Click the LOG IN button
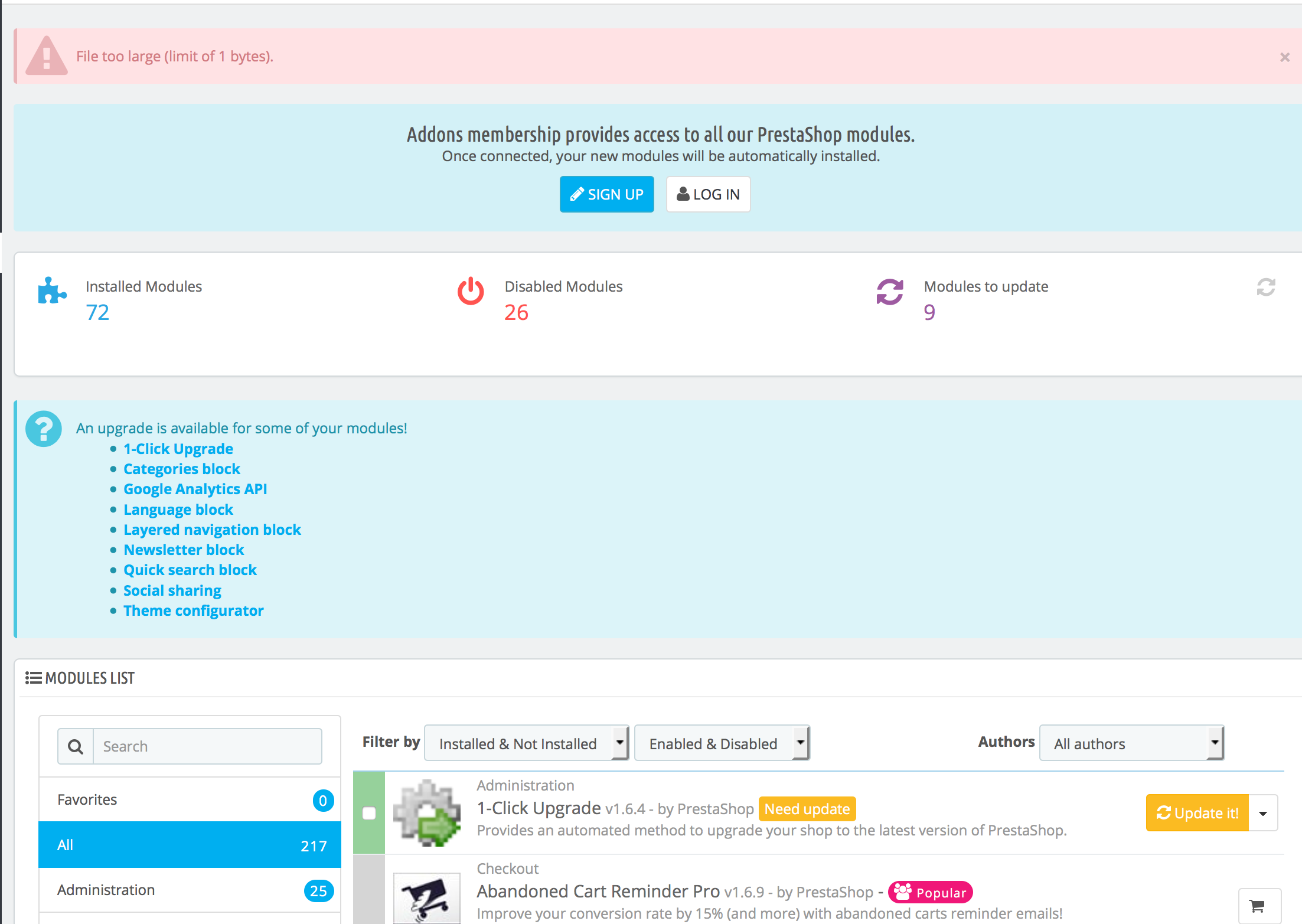 tap(708, 194)
